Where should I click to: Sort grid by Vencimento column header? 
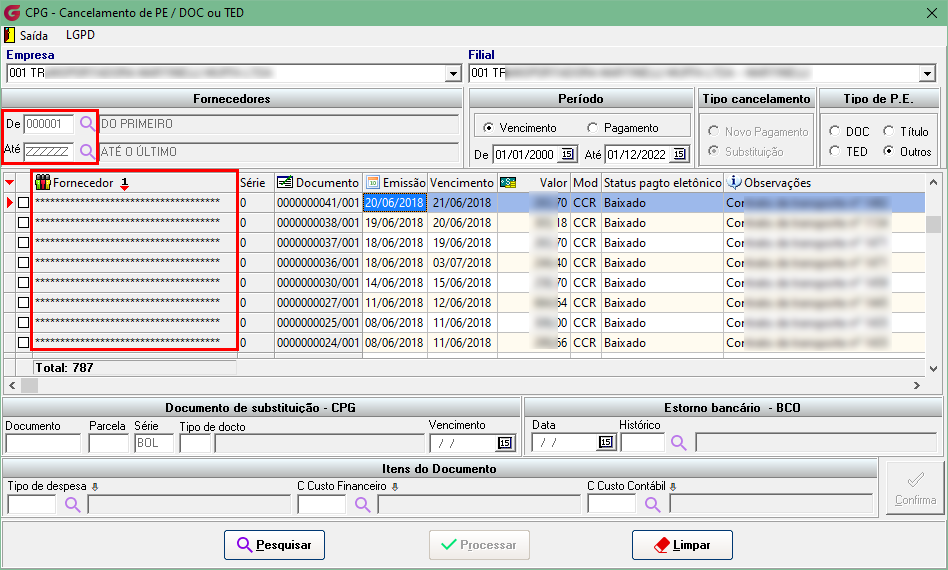pos(462,183)
